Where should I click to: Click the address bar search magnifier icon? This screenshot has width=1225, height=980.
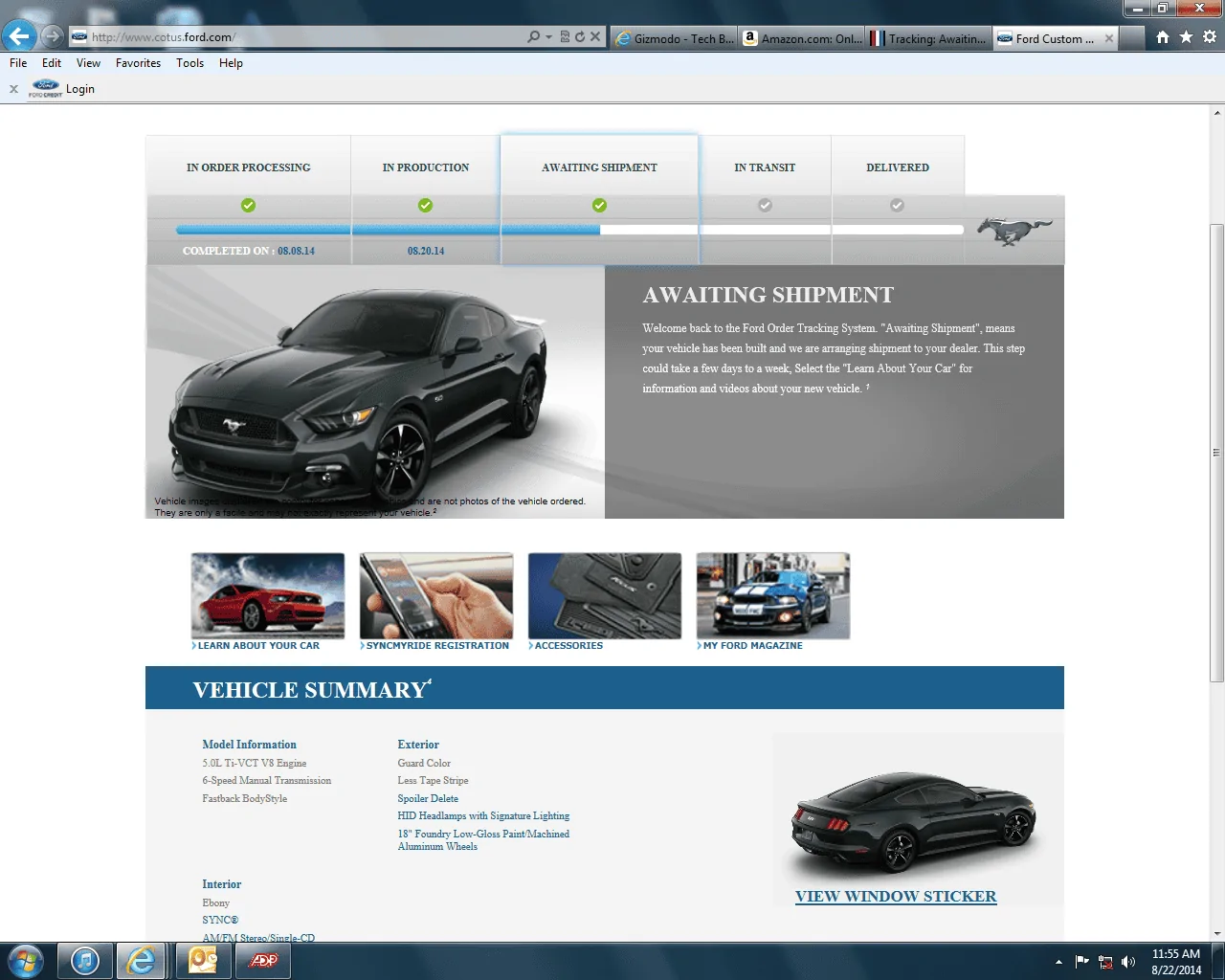[533, 37]
